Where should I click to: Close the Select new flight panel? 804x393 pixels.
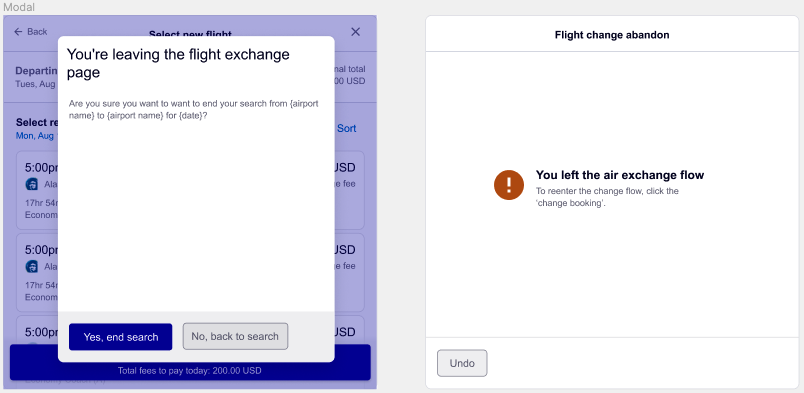[355, 32]
